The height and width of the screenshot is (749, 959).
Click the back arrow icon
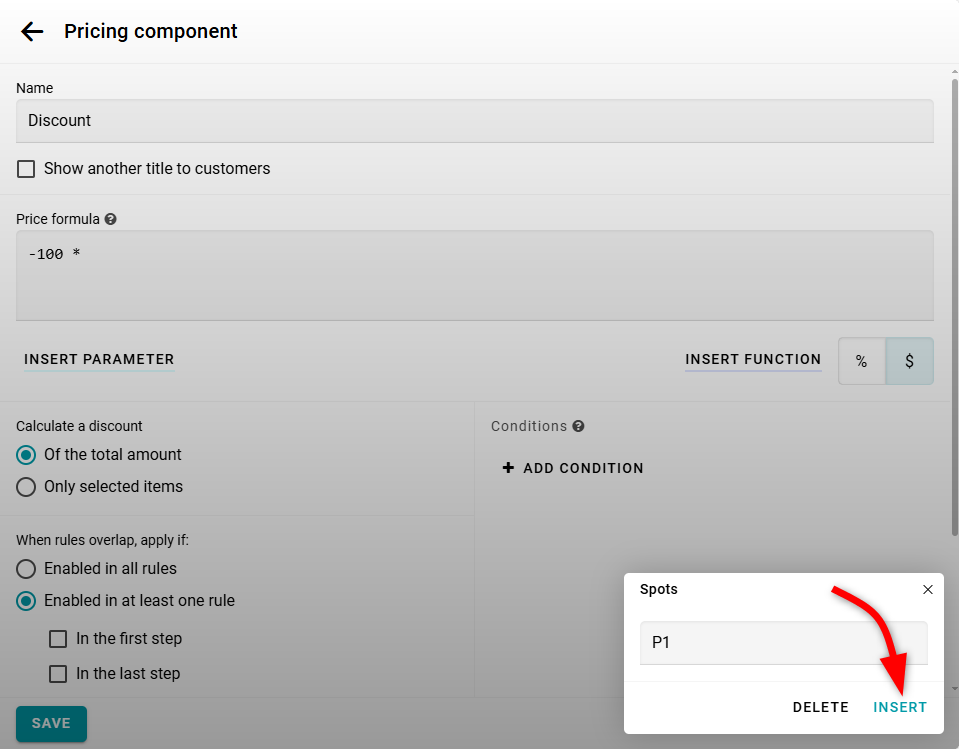click(x=32, y=32)
